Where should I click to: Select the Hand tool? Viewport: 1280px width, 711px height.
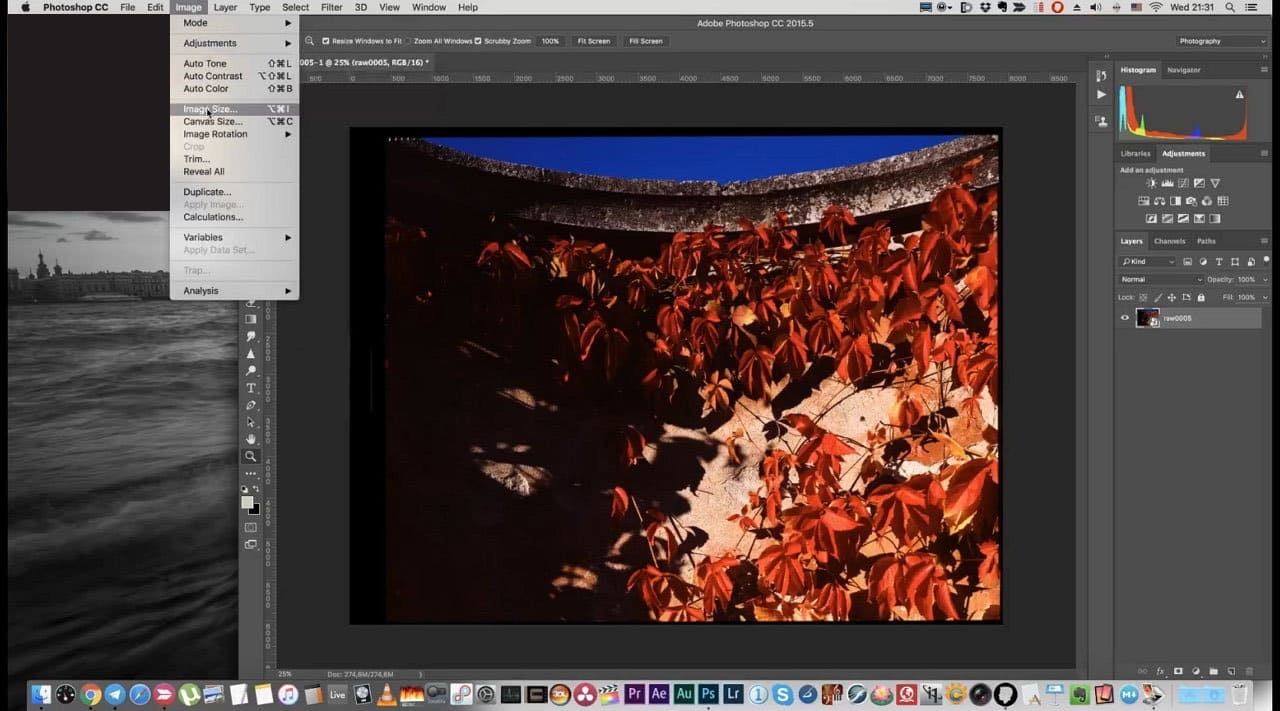[250, 439]
